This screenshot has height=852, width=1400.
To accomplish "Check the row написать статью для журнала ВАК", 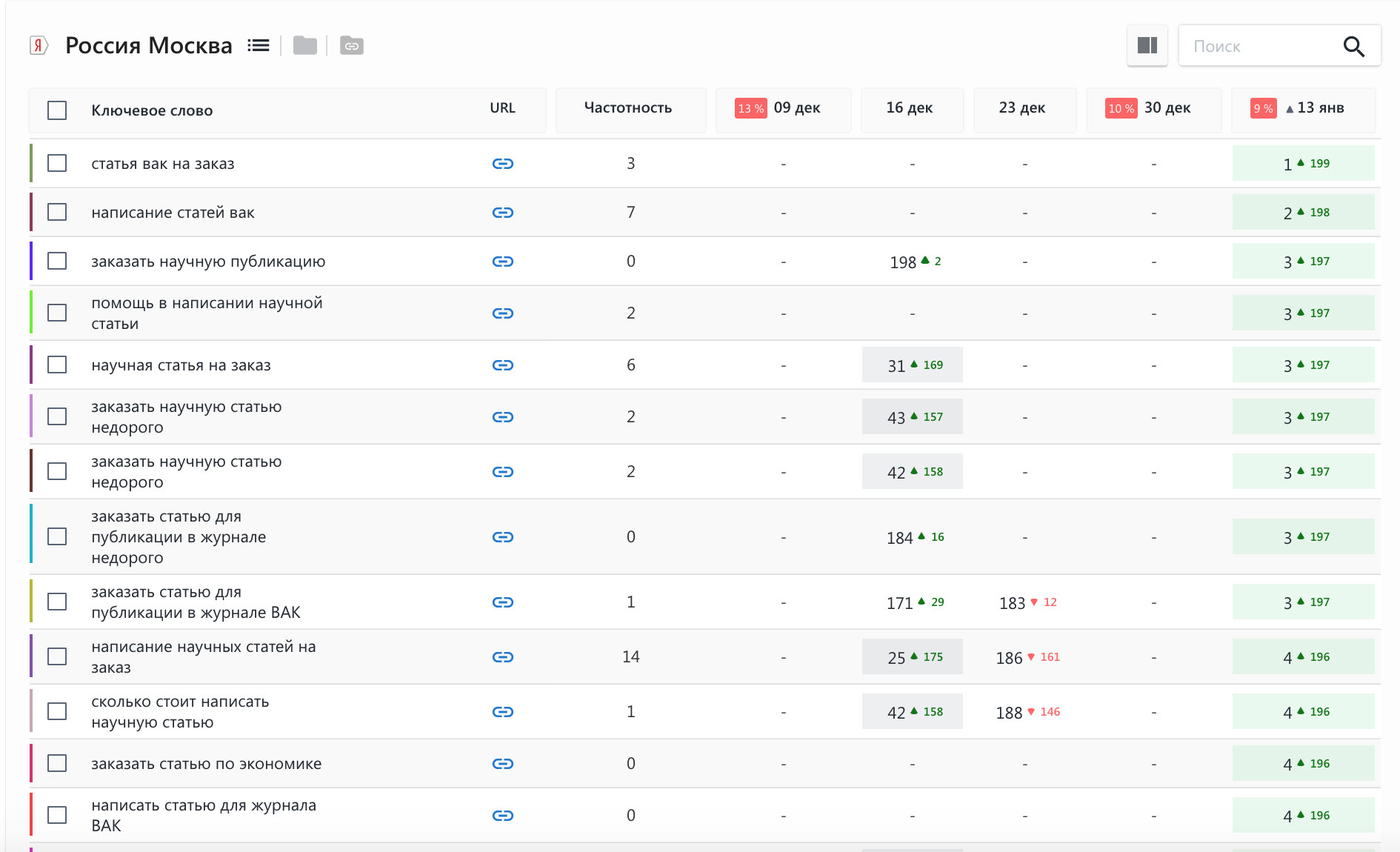I will coord(57,815).
